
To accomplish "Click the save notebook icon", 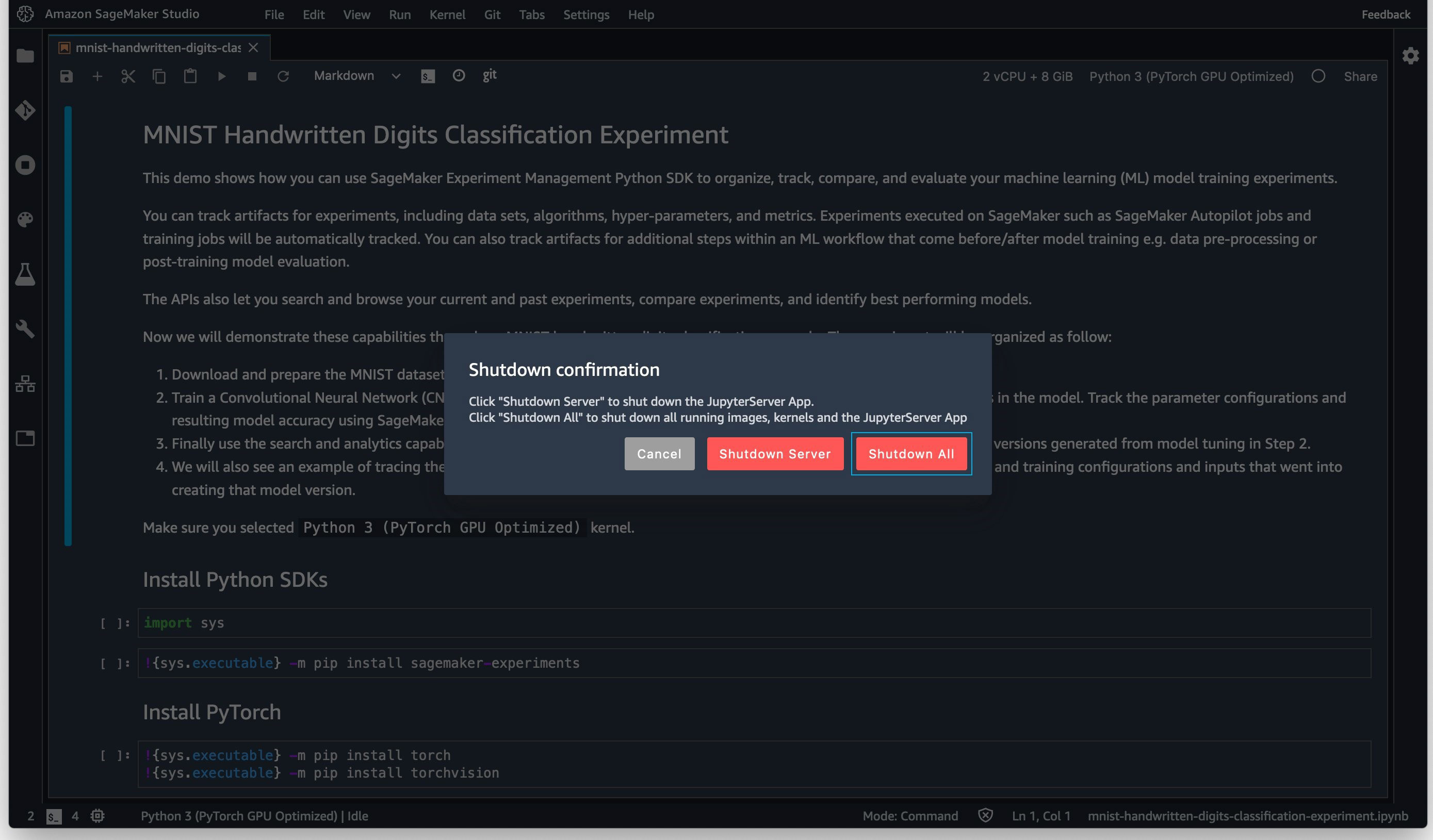I will point(67,76).
